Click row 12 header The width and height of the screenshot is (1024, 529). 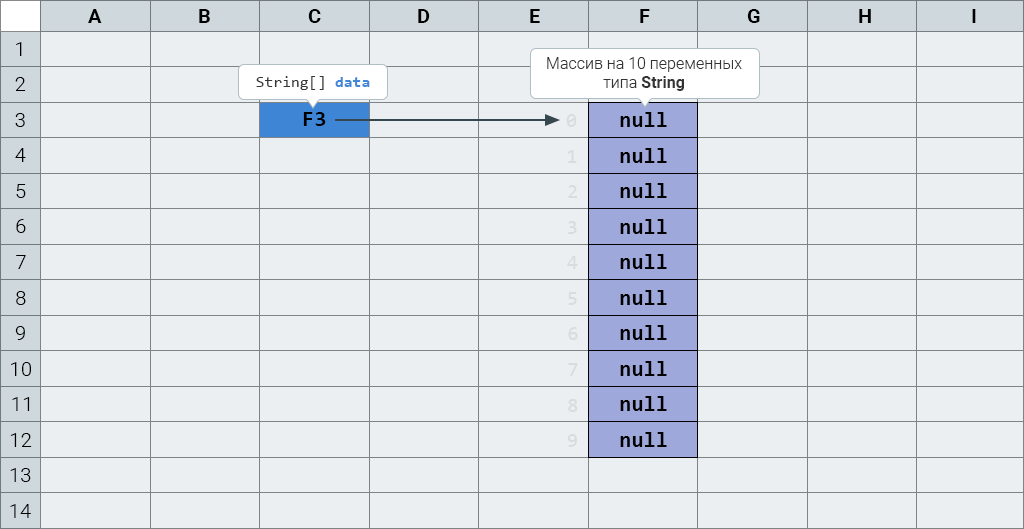pyautogui.click(x=20, y=440)
